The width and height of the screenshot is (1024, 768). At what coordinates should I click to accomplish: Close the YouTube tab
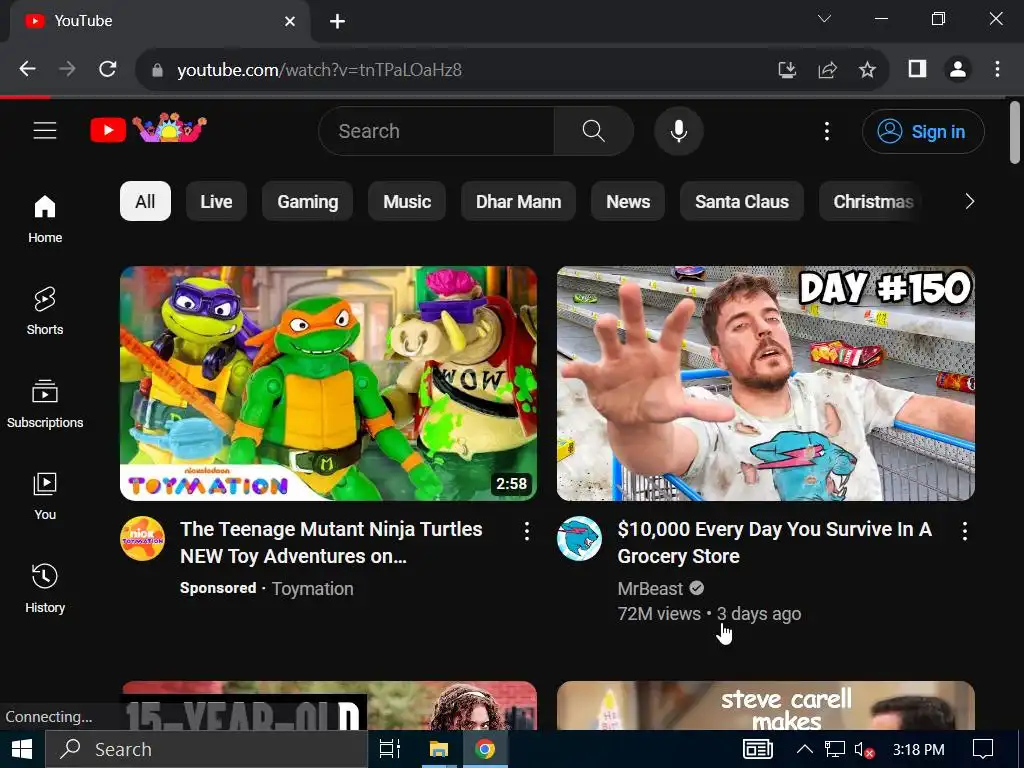[x=290, y=22]
